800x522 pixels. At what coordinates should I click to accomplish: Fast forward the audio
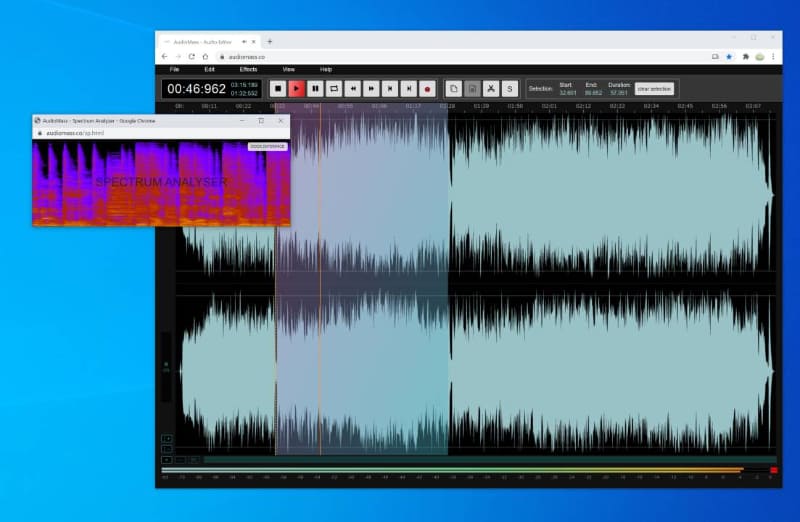point(371,89)
